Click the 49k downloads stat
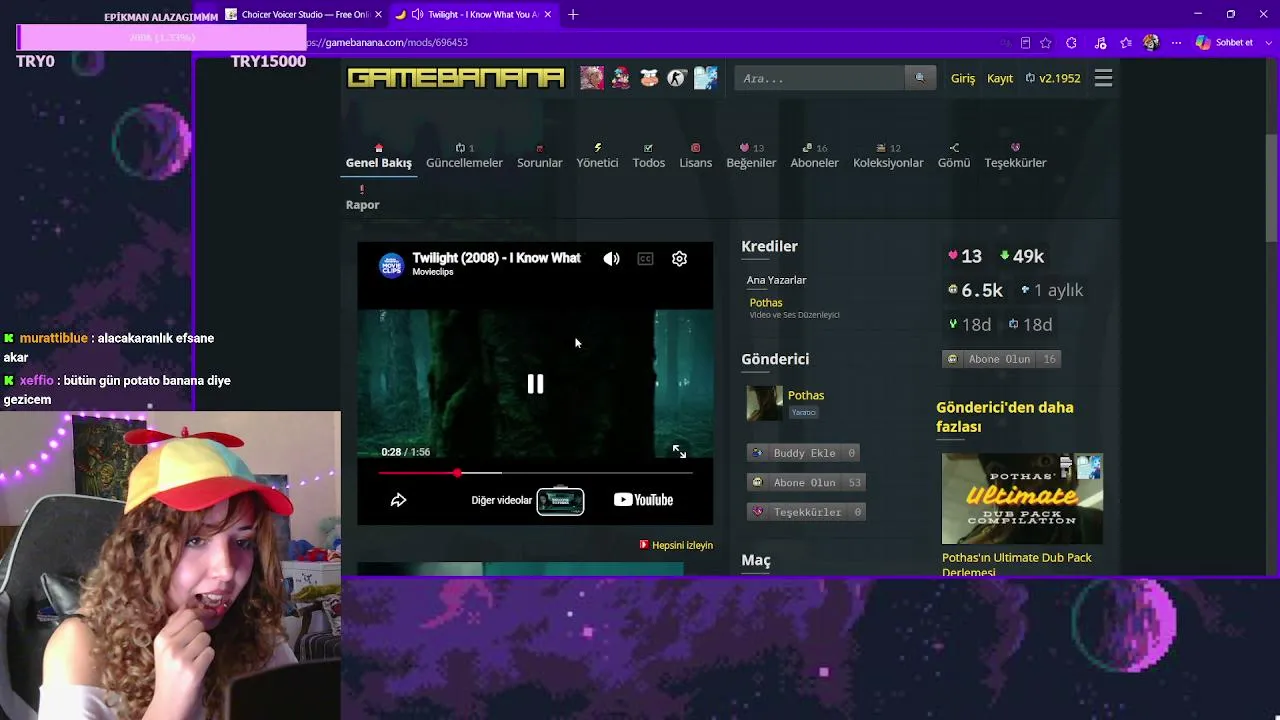 pyautogui.click(x=1021, y=256)
